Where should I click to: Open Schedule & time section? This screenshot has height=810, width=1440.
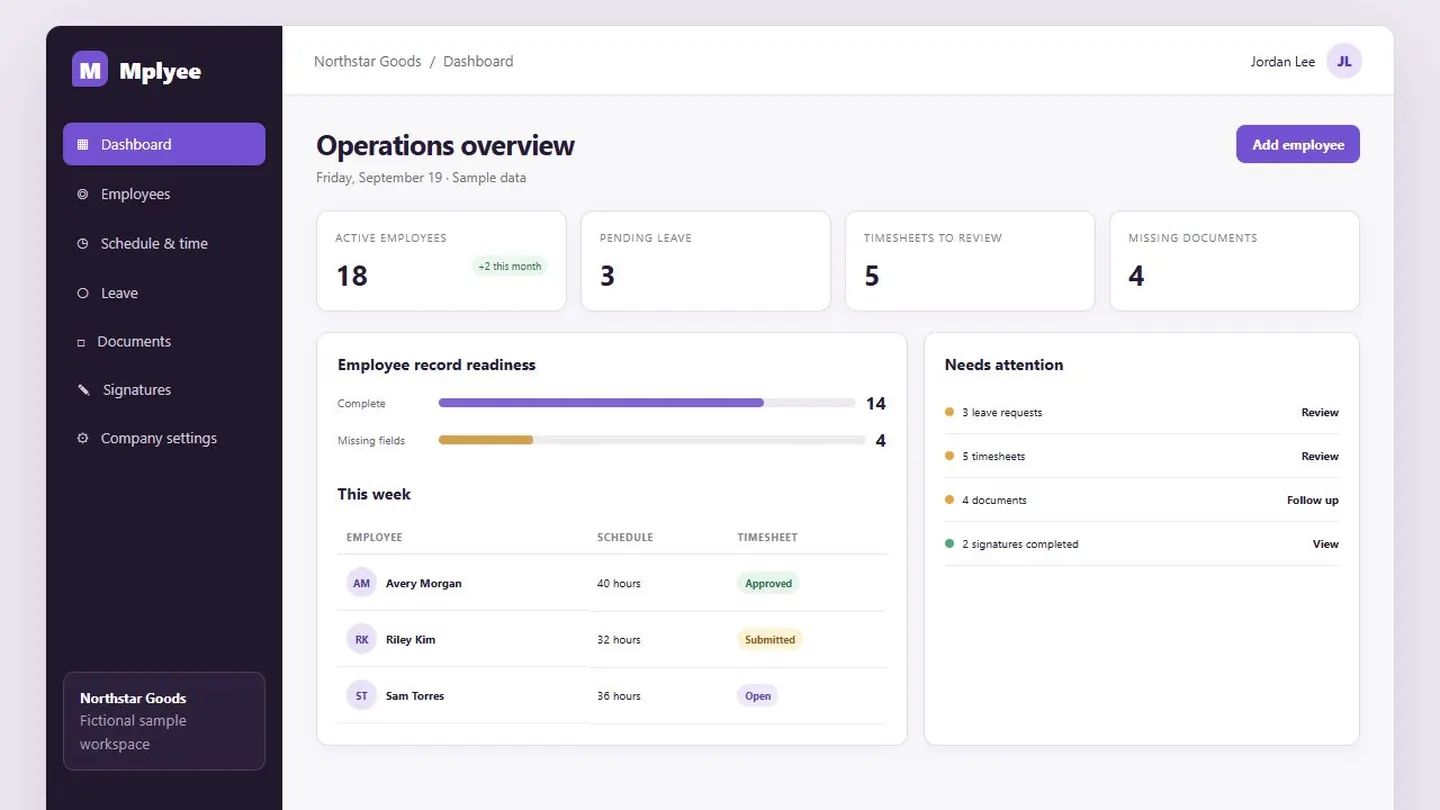tap(164, 243)
